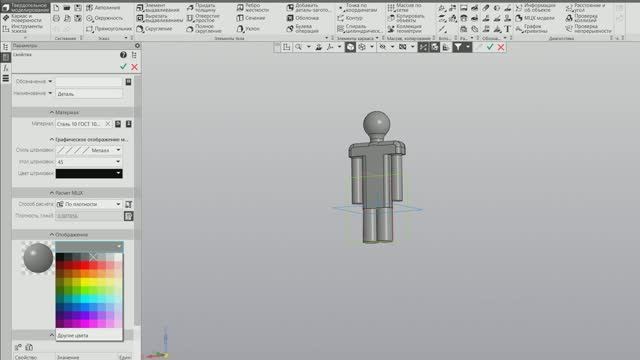Add a Ребро жесткости rib

pyautogui.click(x=253, y=8)
